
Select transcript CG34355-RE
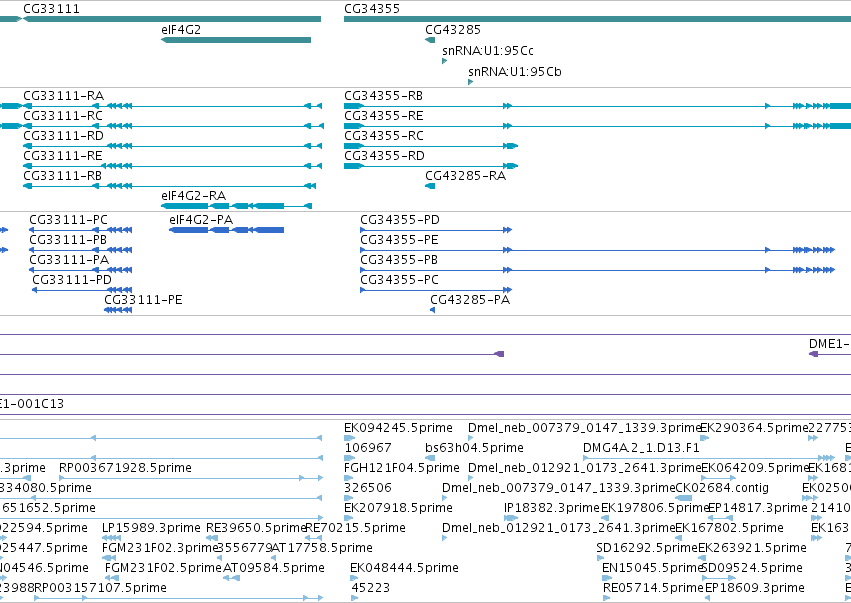(384, 116)
